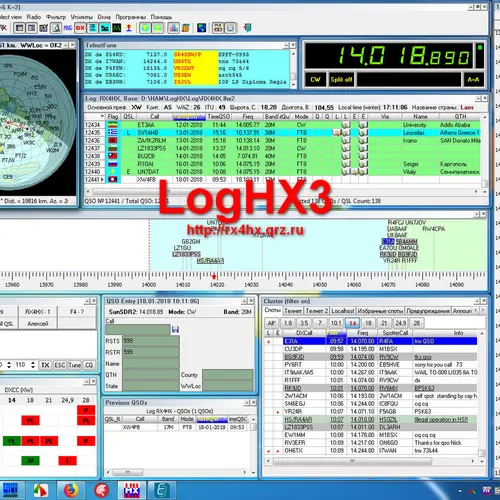Open the Radio menu

[34, 17]
